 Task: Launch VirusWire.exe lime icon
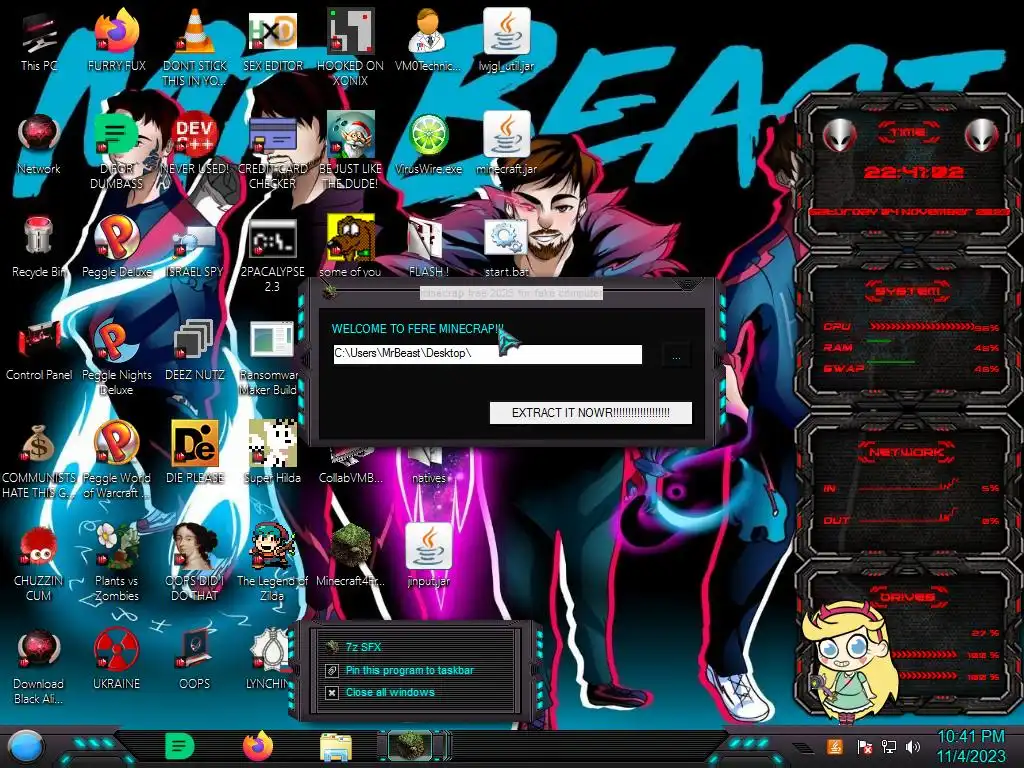tap(428, 142)
